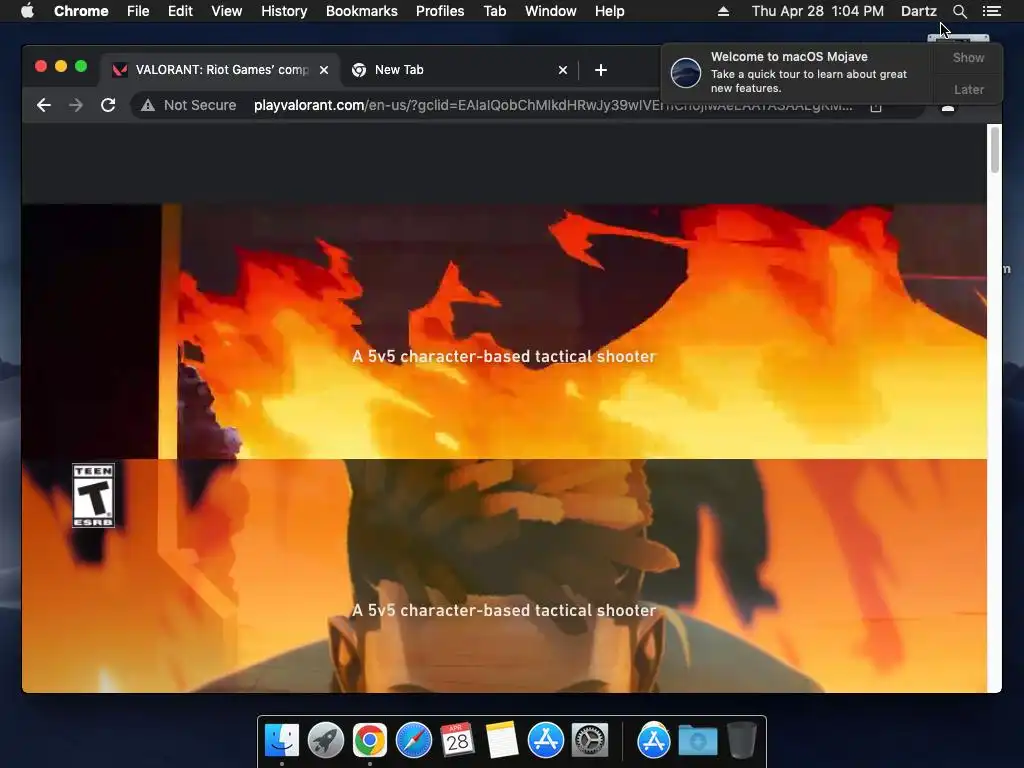Screen dimensions: 1024x768
Task: Open Finder from the Dock
Action: pyautogui.click(x=282, y=741)
